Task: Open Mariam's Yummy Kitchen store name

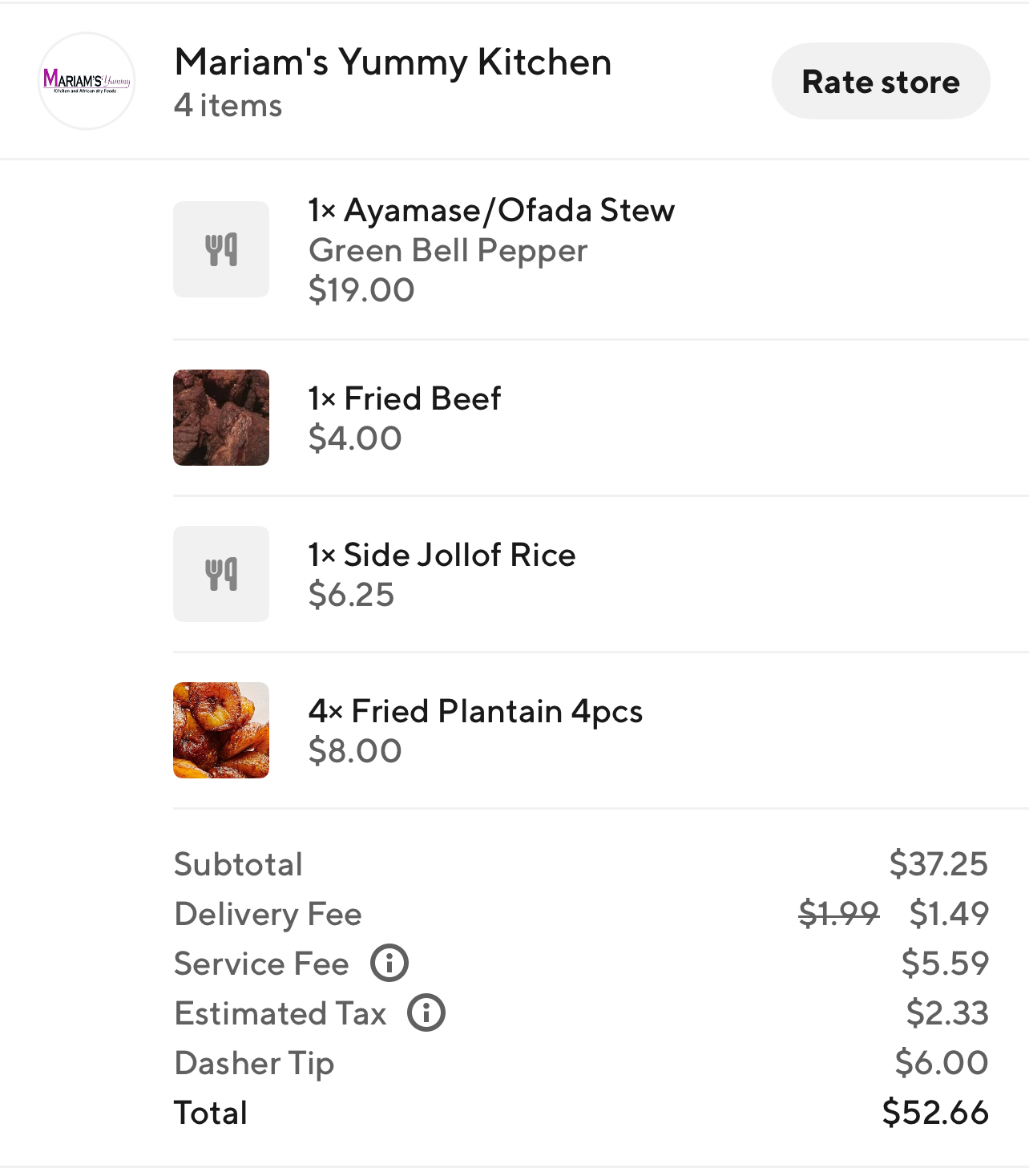Action: click(x=393, y=63)
